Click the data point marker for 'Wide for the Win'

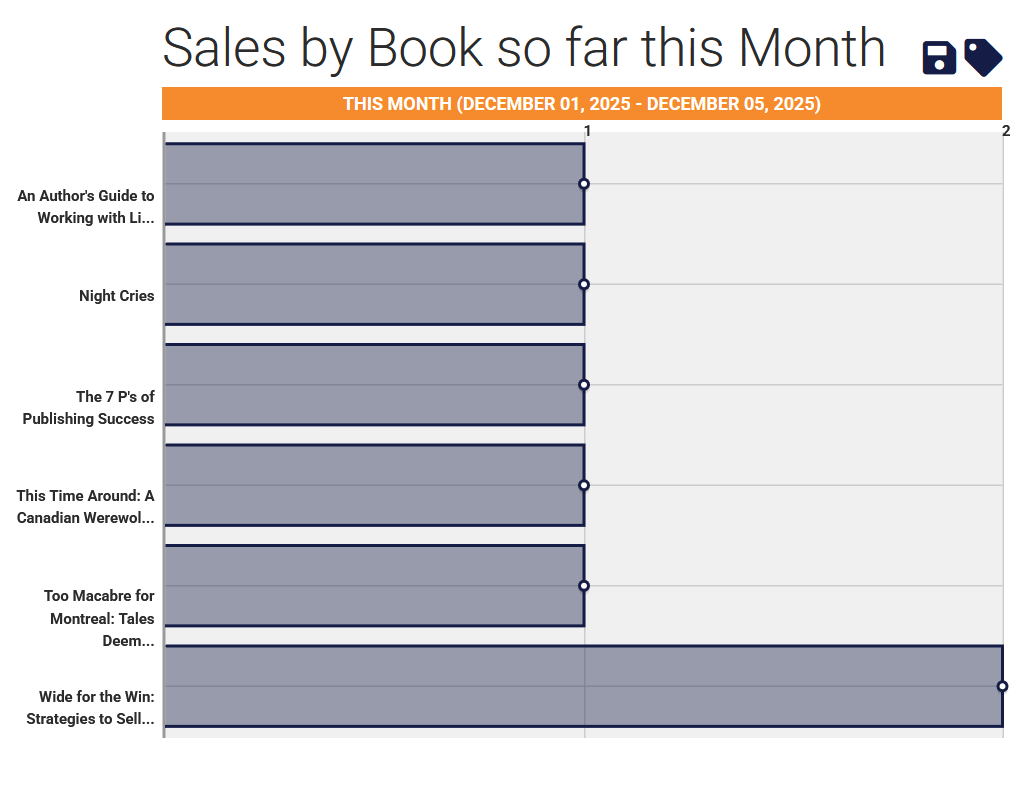(x=1002, y=686)
